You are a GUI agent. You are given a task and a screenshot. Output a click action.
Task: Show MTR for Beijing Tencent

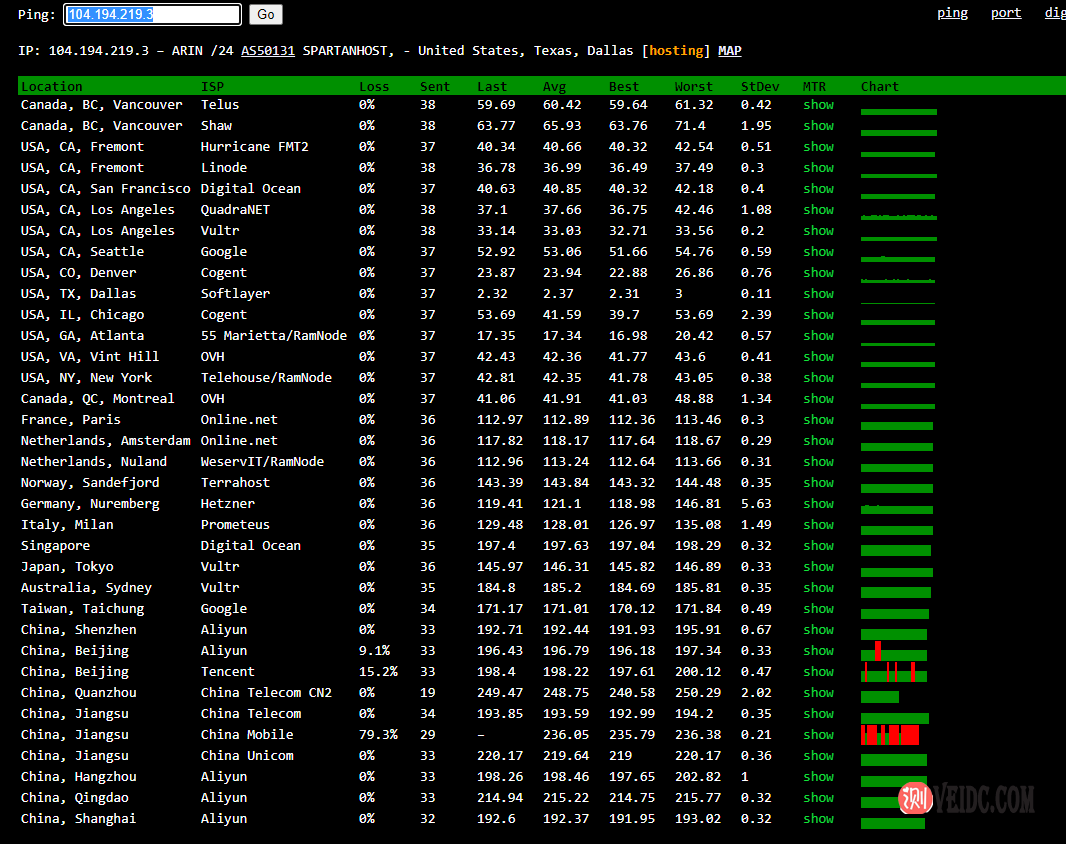[x=818, y=672]
